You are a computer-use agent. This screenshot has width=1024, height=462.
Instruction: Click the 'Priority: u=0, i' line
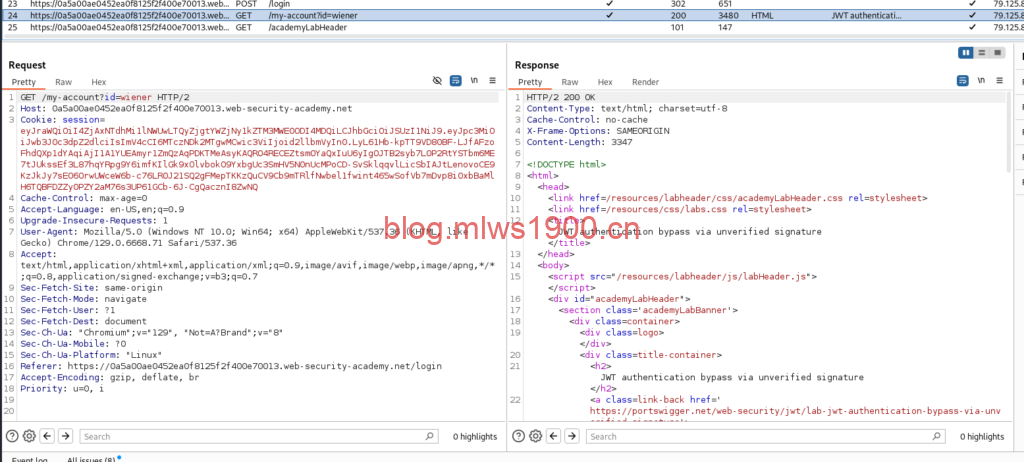61,388
